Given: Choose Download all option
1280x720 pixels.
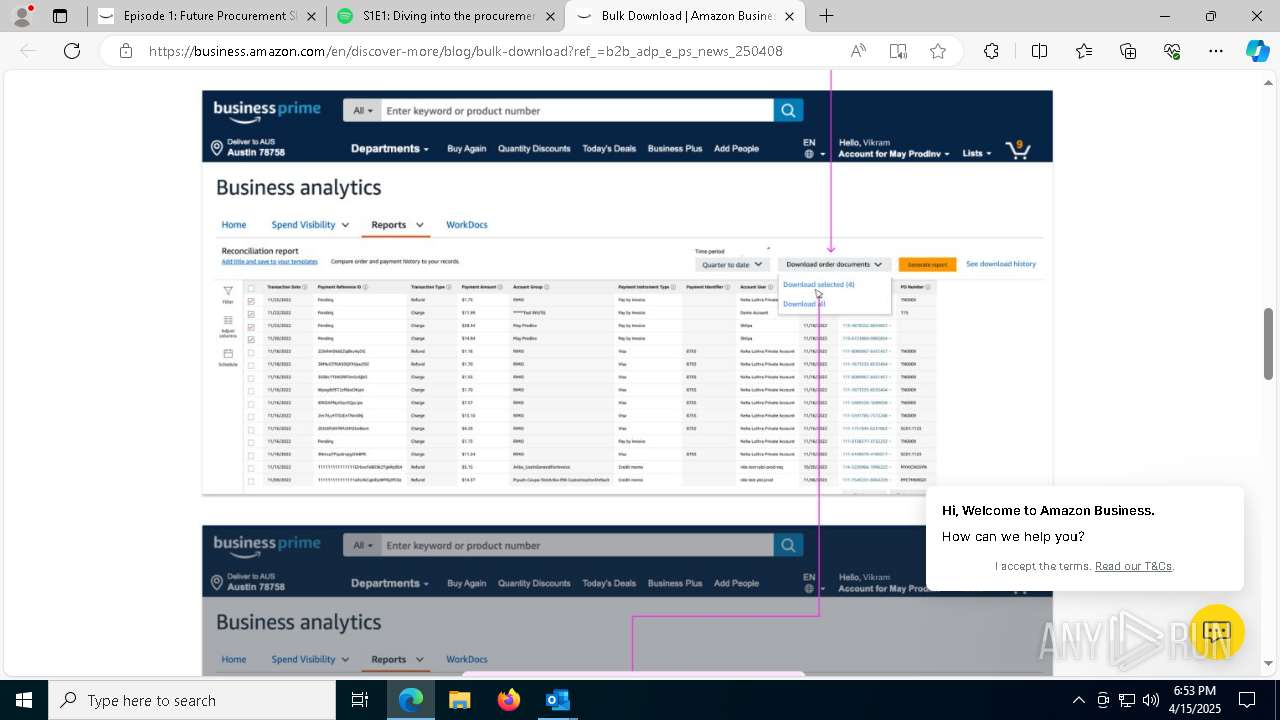Looking at the screenshot, I should pyautogui.click(x=804, y=304).
